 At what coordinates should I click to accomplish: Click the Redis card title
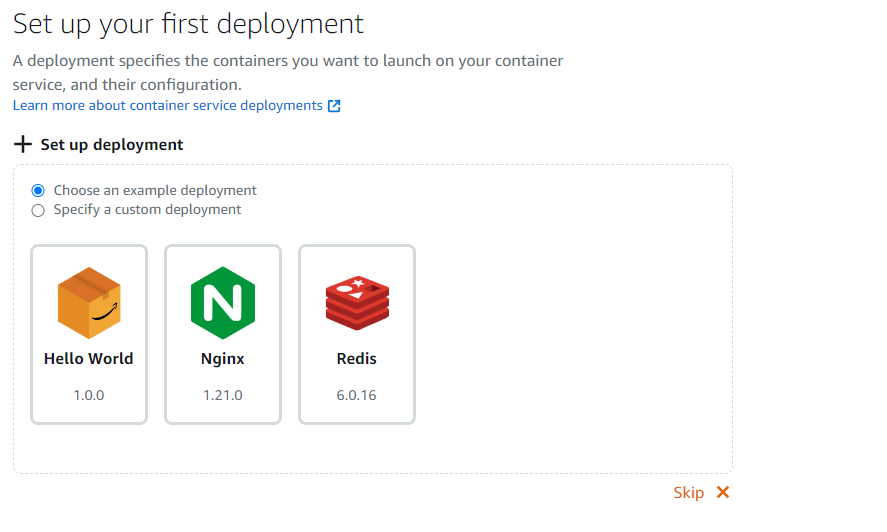tap(357, 359)
